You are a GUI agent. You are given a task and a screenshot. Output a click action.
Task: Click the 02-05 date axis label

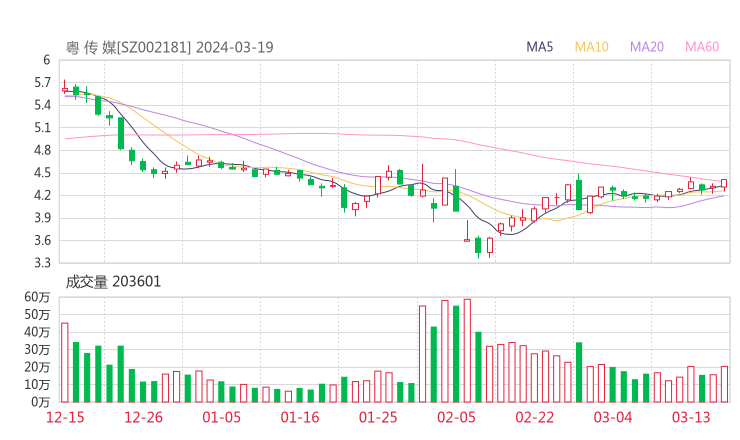456,417
